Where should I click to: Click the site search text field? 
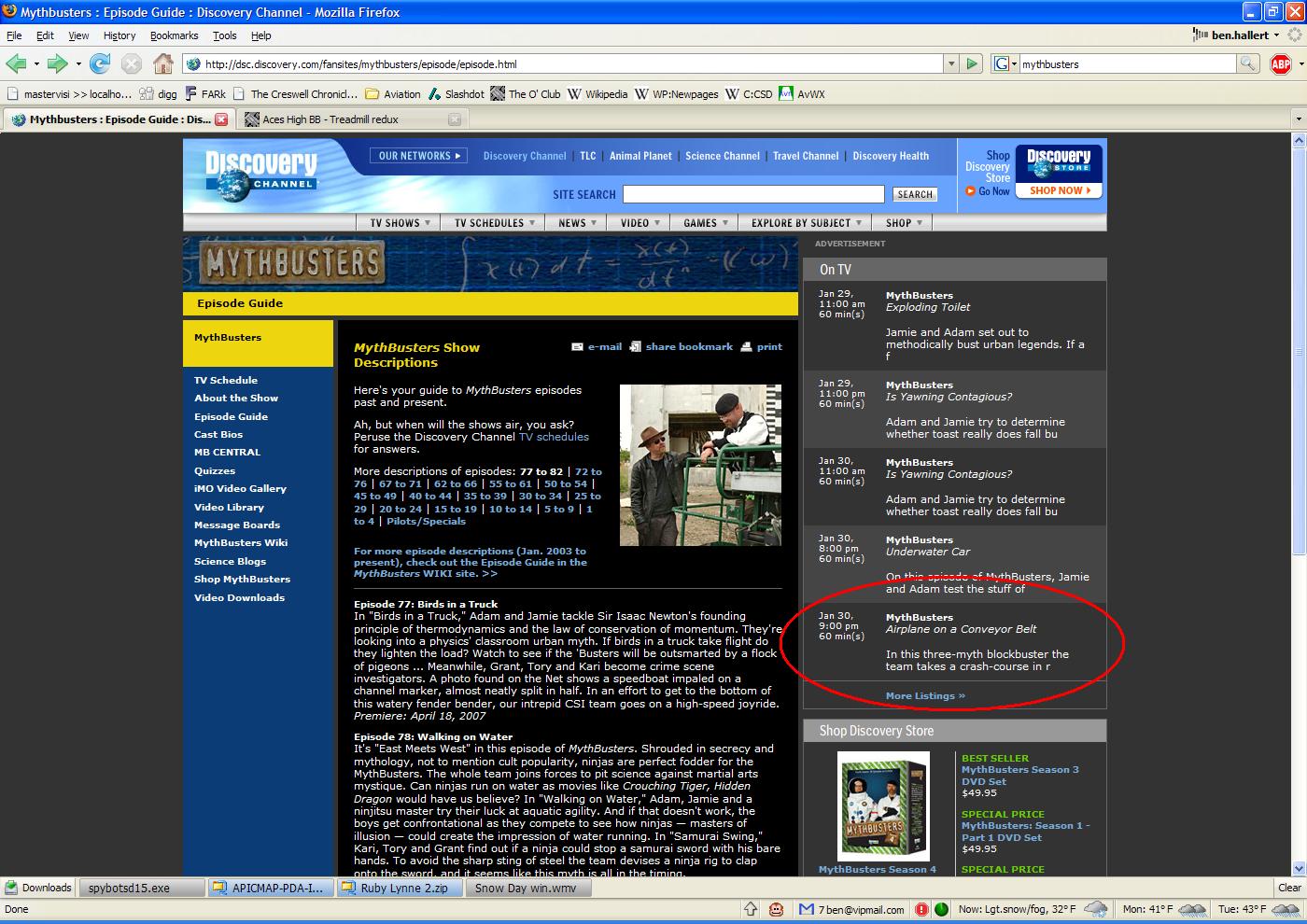(753, 194)
